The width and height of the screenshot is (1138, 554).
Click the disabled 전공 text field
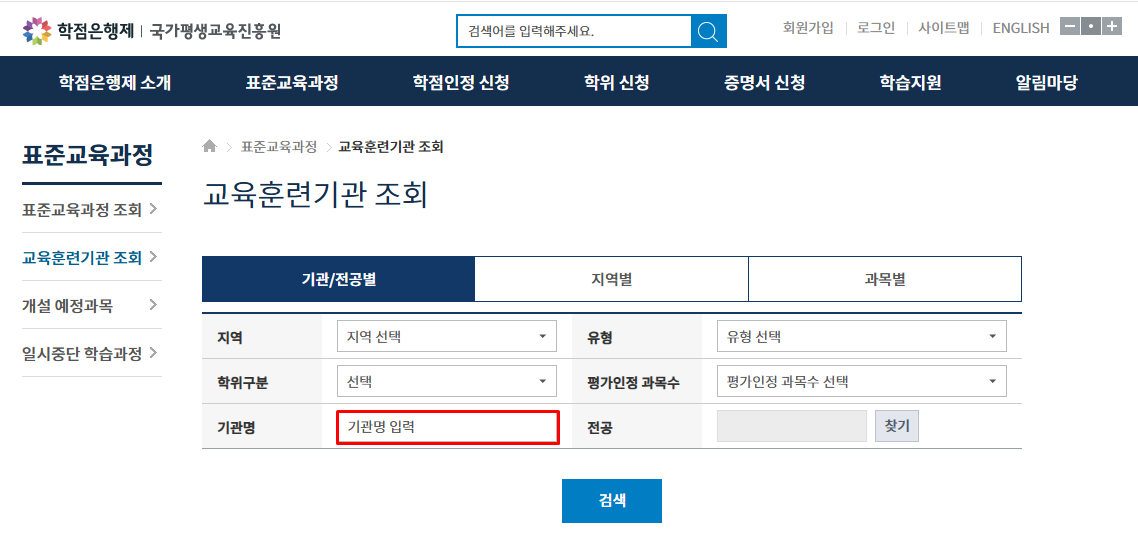tap(792, 426)
